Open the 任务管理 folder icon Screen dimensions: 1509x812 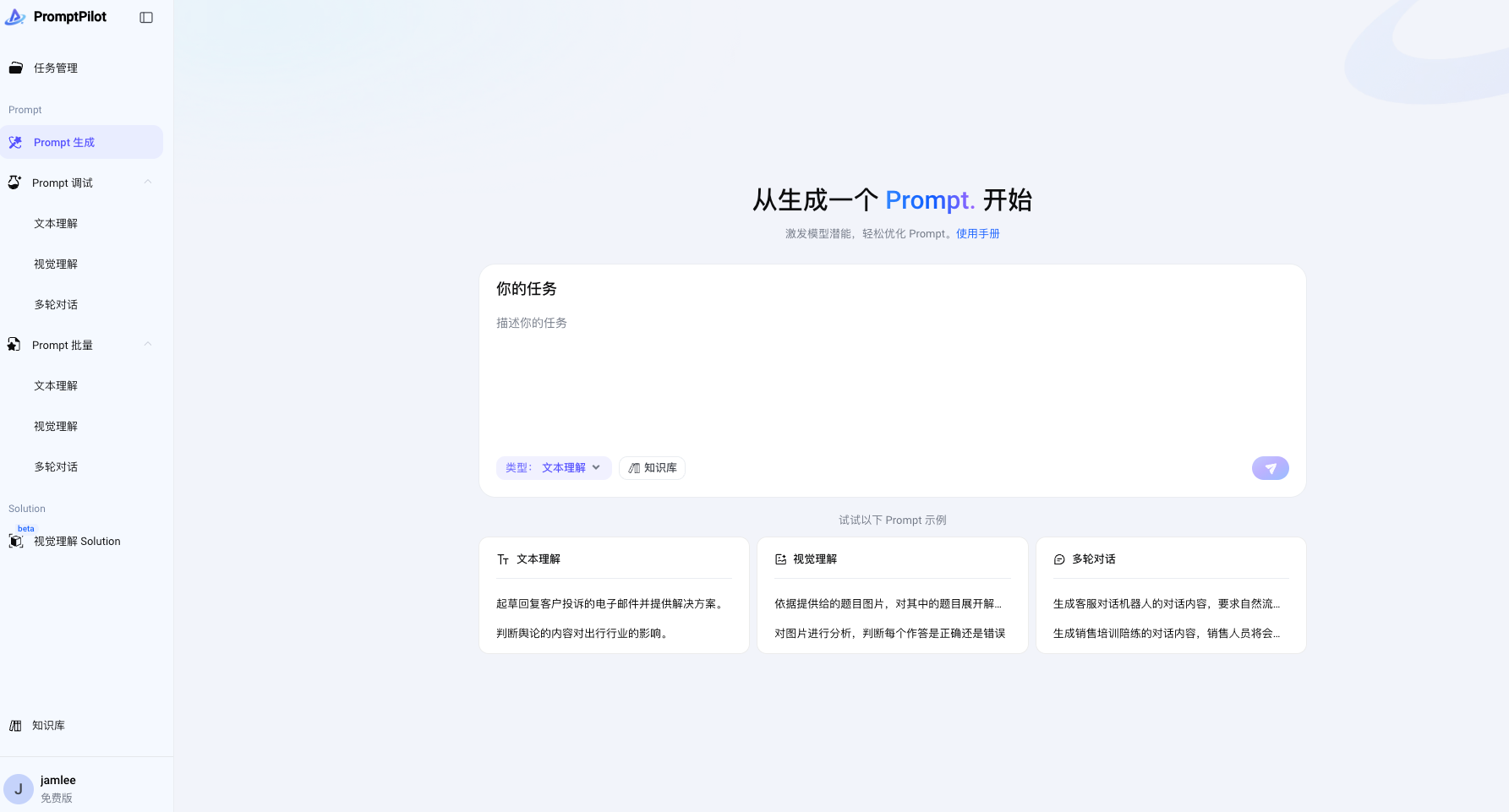[15, 68]
